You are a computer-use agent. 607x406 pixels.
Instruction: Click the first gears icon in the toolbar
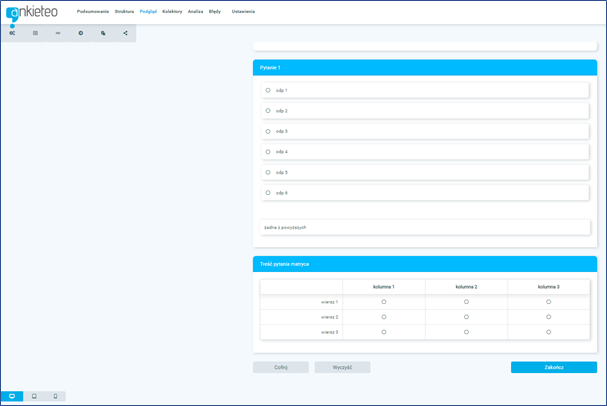click(12, 33)
